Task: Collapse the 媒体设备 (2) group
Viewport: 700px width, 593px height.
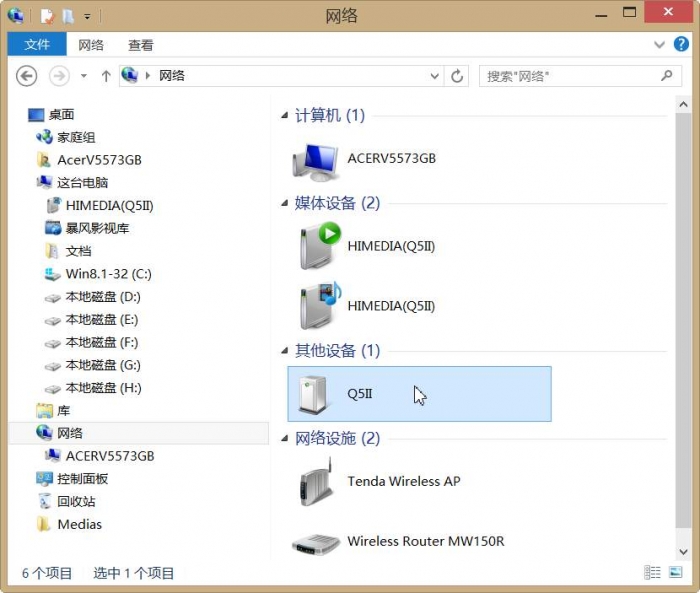Action: 284,203
